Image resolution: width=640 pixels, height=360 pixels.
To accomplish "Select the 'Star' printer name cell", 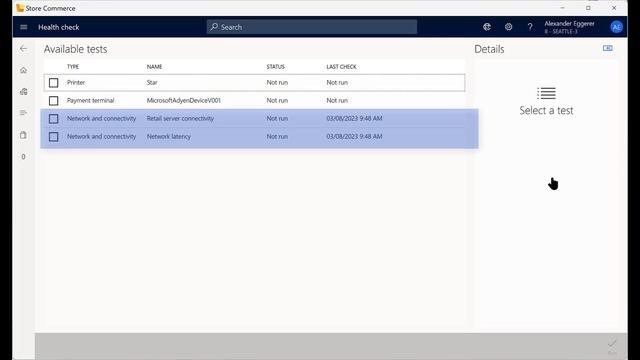I will pos(152,82).
